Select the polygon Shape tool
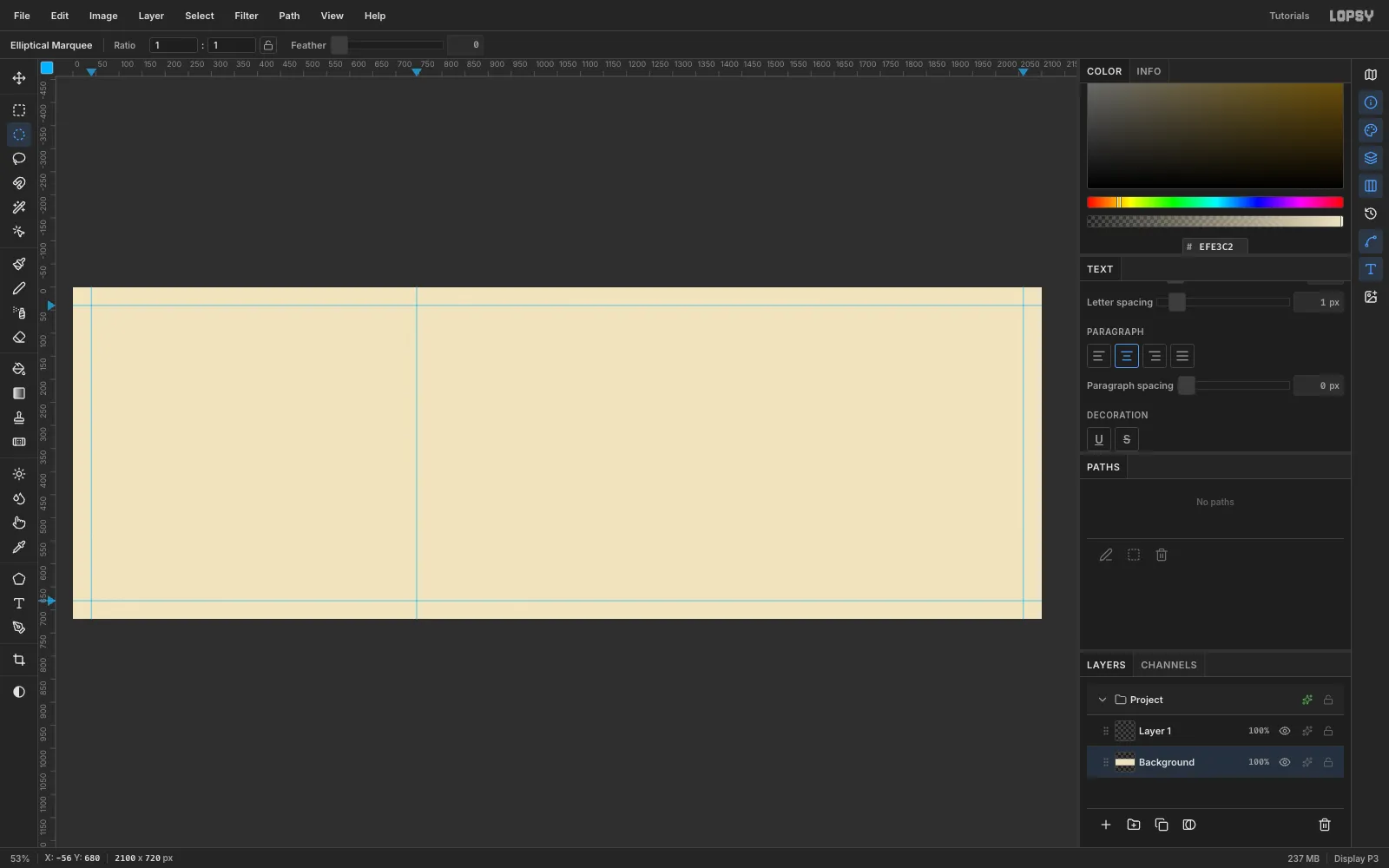 (18, 579)
